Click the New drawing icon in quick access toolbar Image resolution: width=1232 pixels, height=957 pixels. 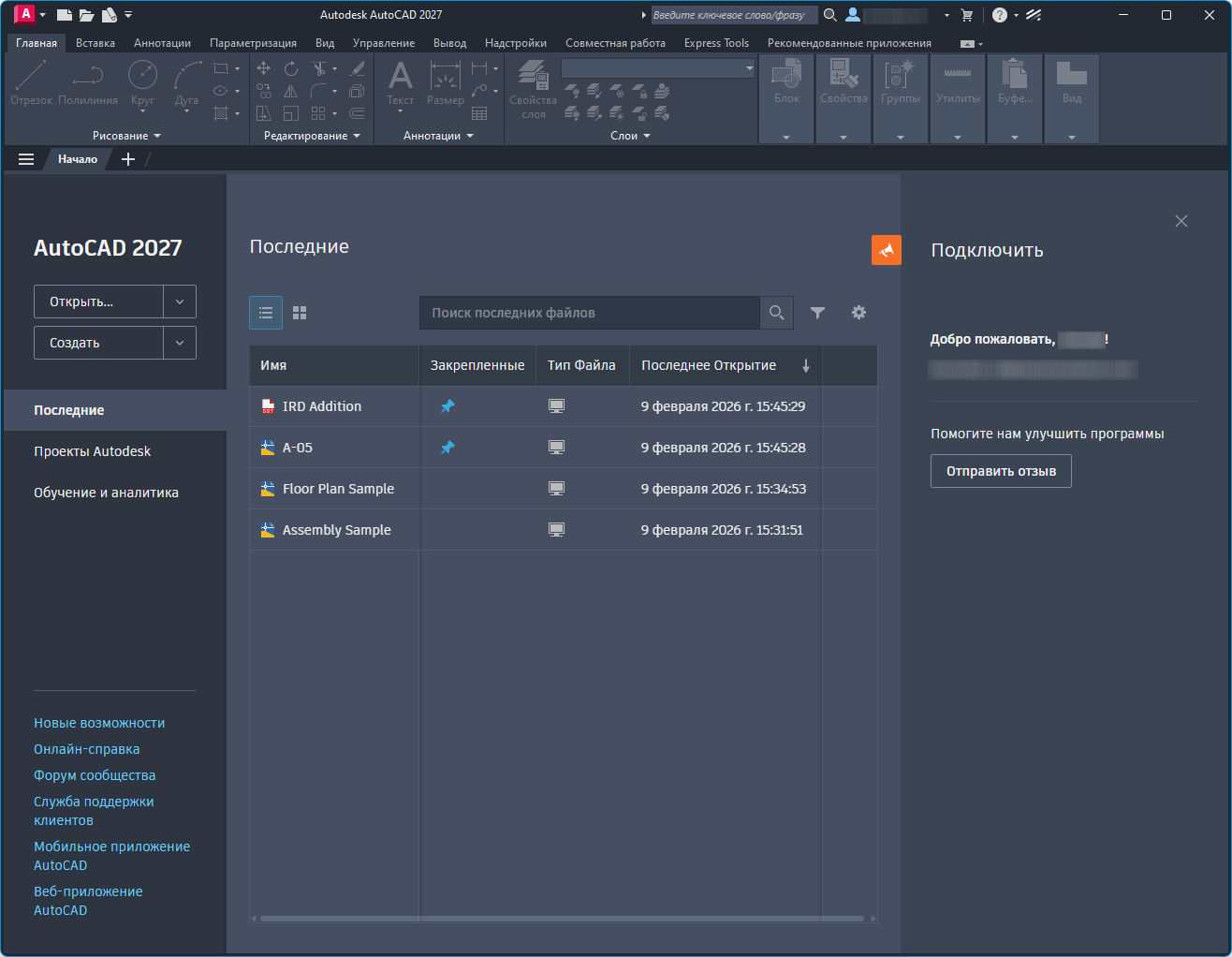click(x=65, y=15)
